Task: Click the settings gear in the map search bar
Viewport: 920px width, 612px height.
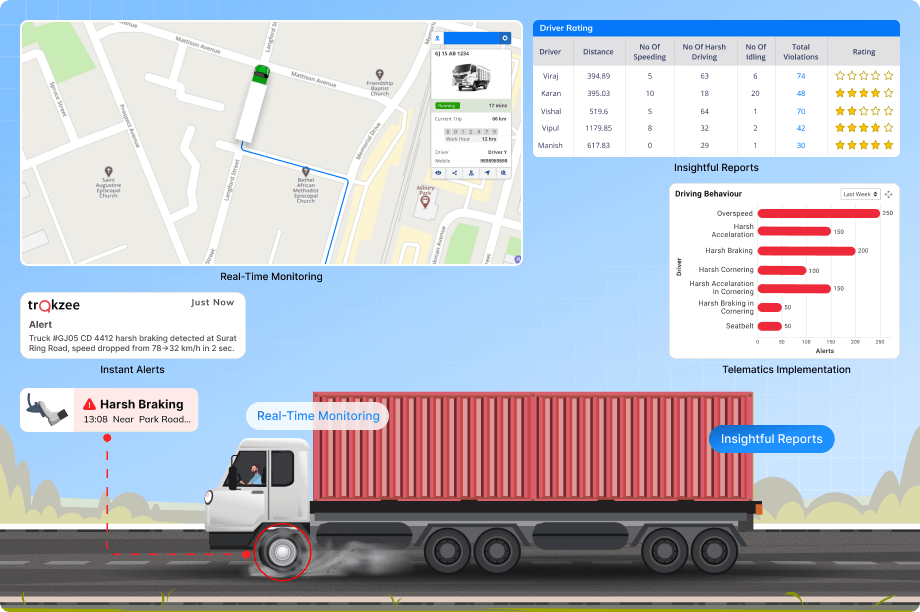Action: (x=503, y=37)
